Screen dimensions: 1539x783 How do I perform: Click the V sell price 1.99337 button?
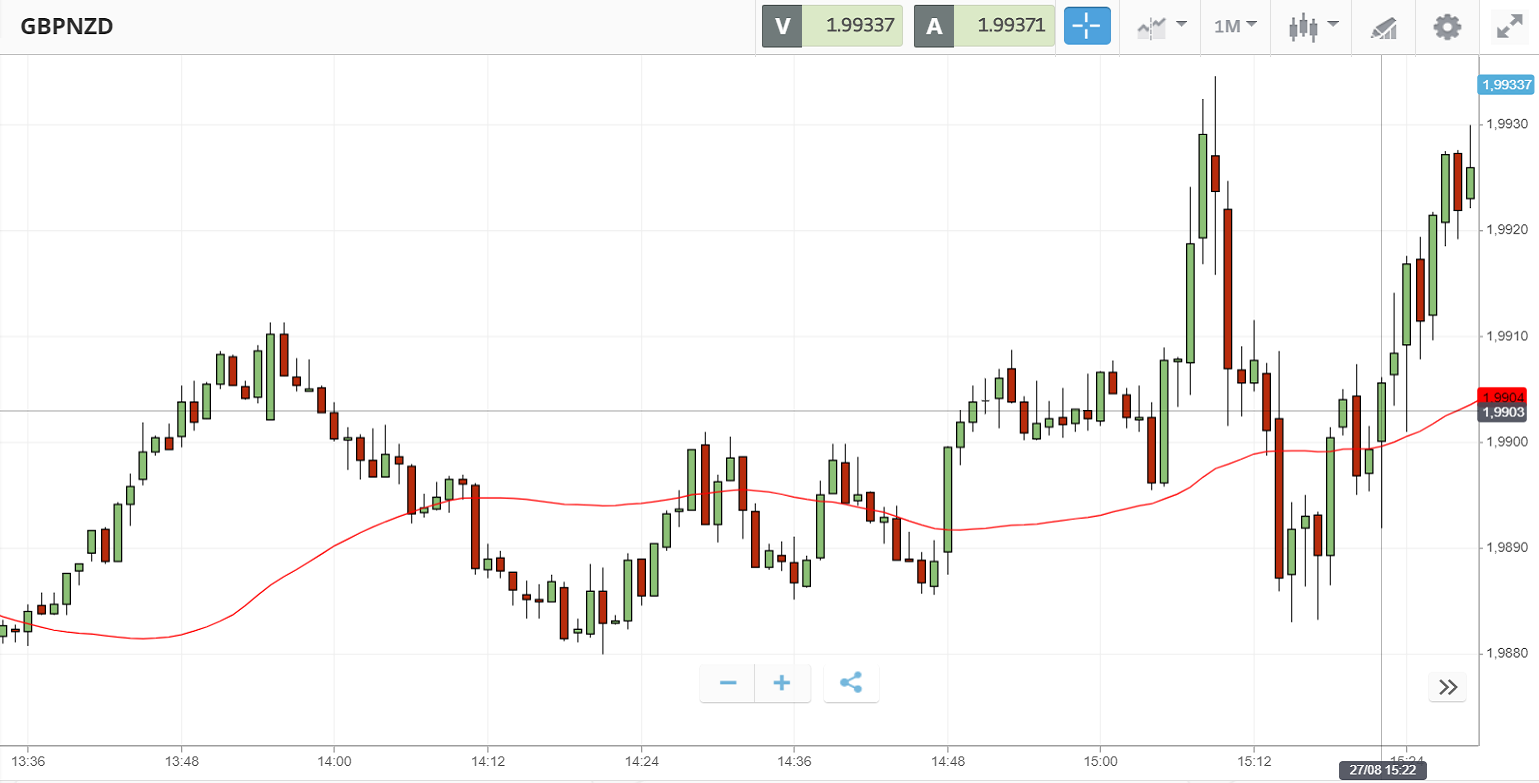(832, 26)
